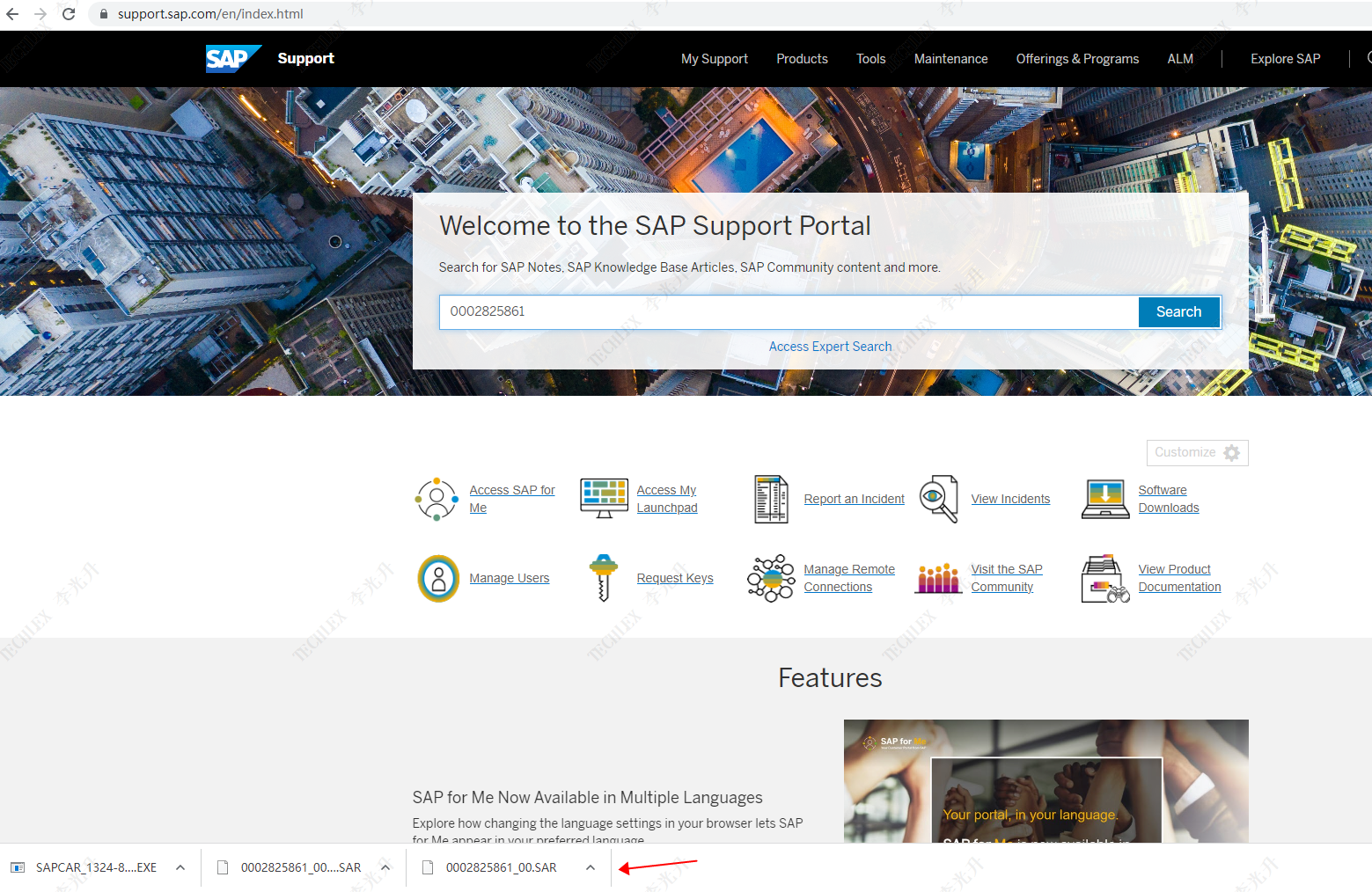Expand options for 0002825861_00.SAR download
Viewport: 1372px width, 892px height.
tap(591, 867)
